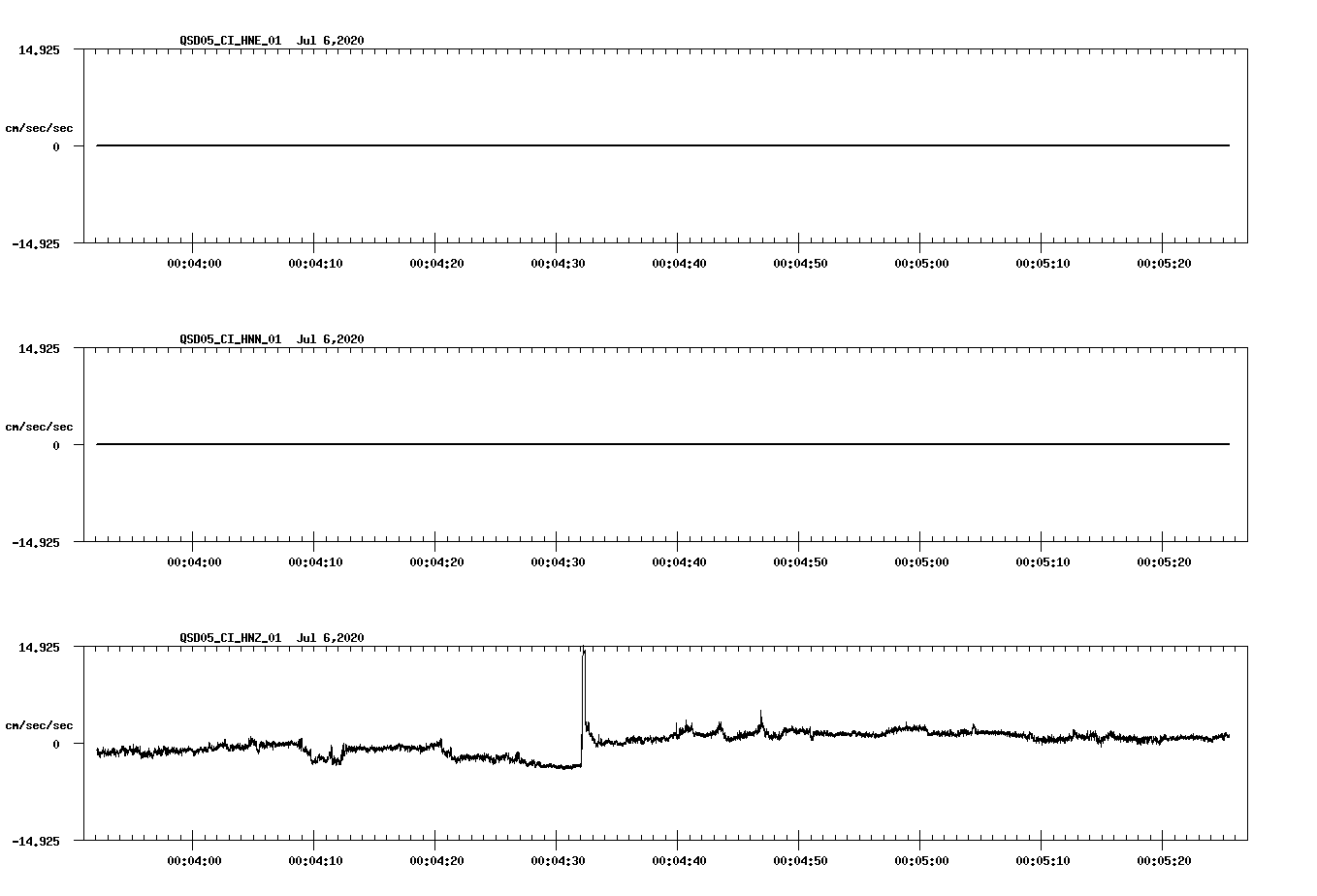Click the cm/sec/sec label of HNN plot

click(x=39, y=427)
